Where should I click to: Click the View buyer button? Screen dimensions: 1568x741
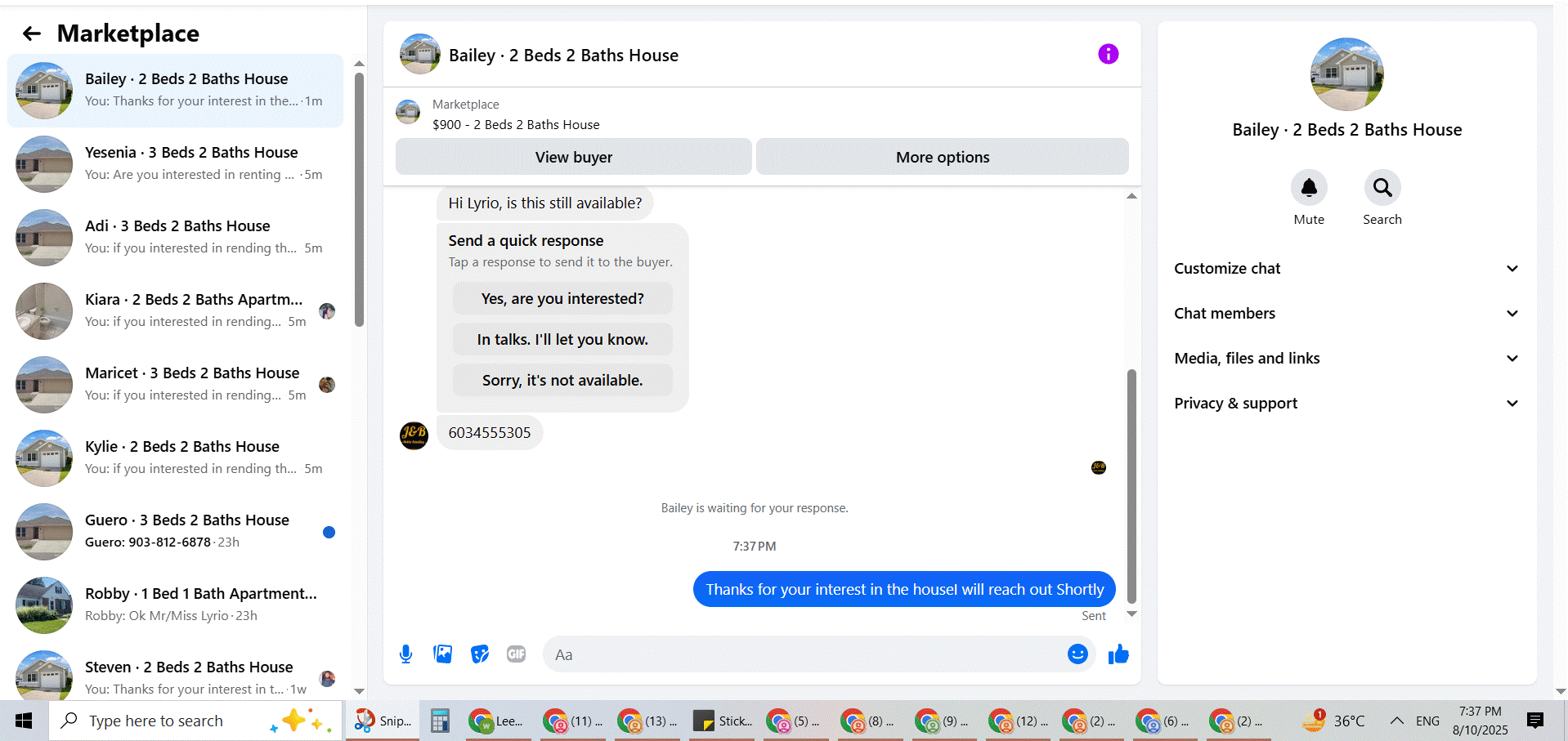[573, 157]
